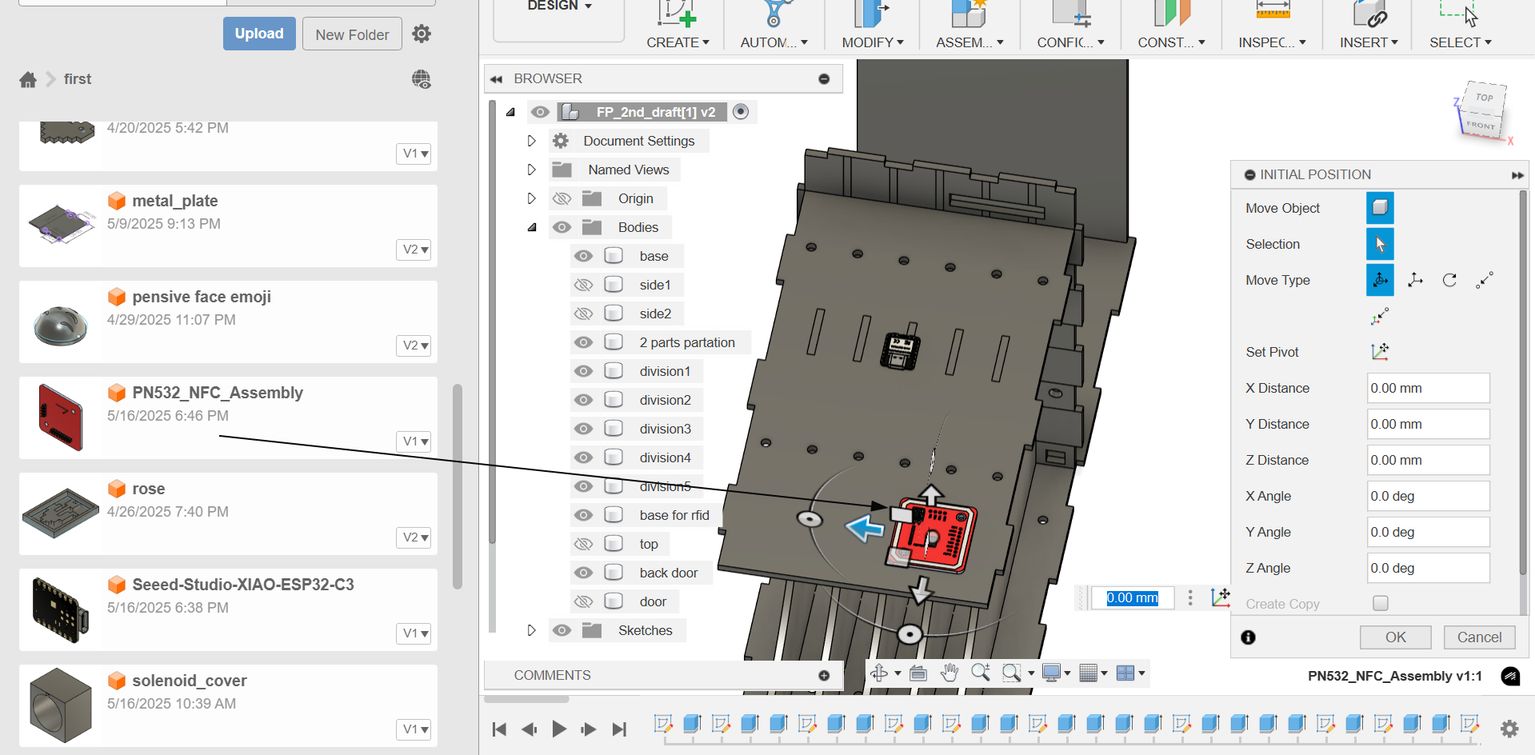This screenshot has width=1535, height=755.
Task: Open PN532_NFC_Assembly V1 version dropdown
Action: [414, 441]
